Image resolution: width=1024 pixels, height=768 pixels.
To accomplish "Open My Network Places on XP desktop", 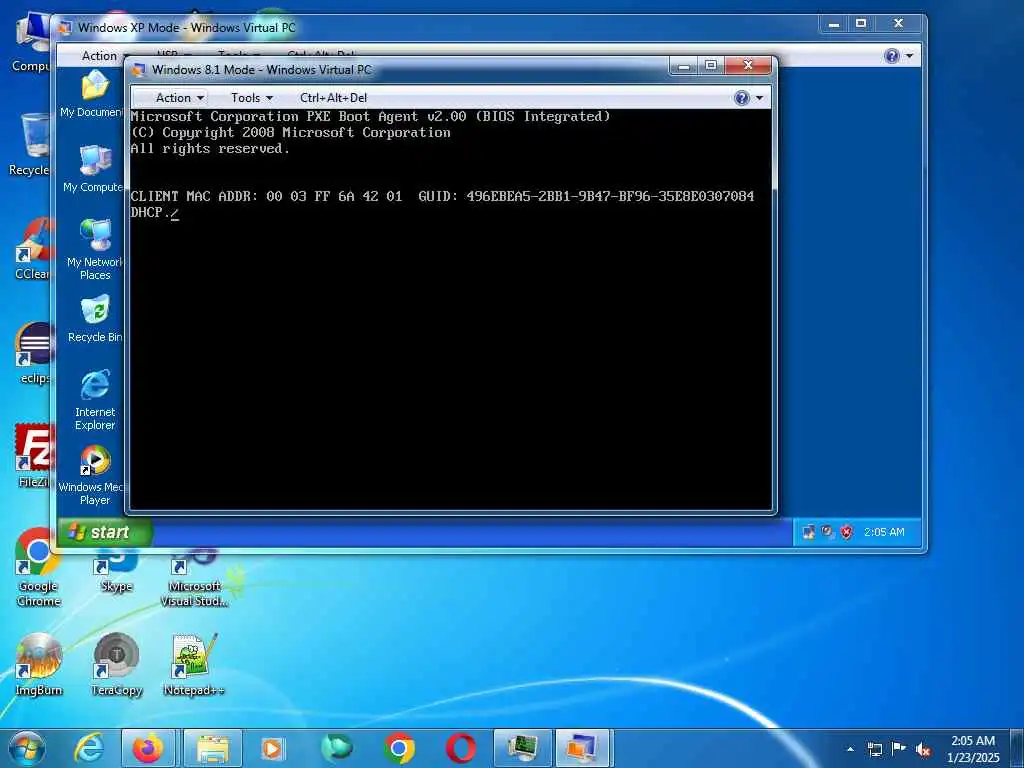I will pyautogui.click(x=95, y=249).
